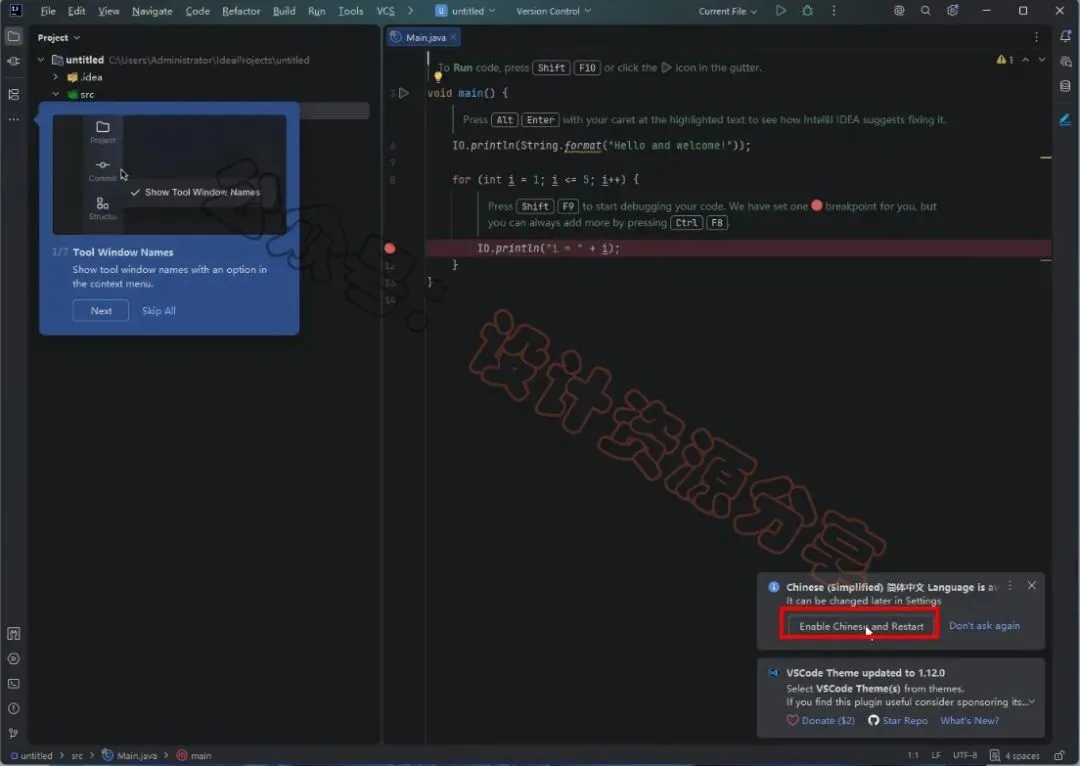The height and width of the screenshot is (766, 1080).
Task: Open the View menu
Action: [x=108, y=11]
